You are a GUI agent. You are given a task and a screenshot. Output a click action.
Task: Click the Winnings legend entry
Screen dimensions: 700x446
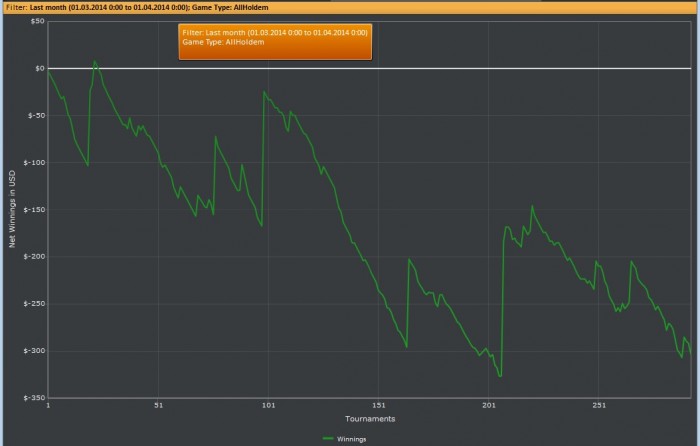[344, 439]
